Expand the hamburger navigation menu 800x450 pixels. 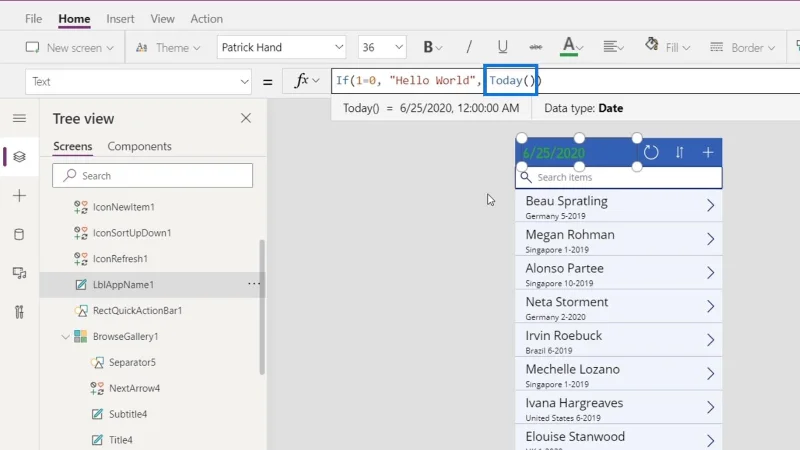(19, 118)
